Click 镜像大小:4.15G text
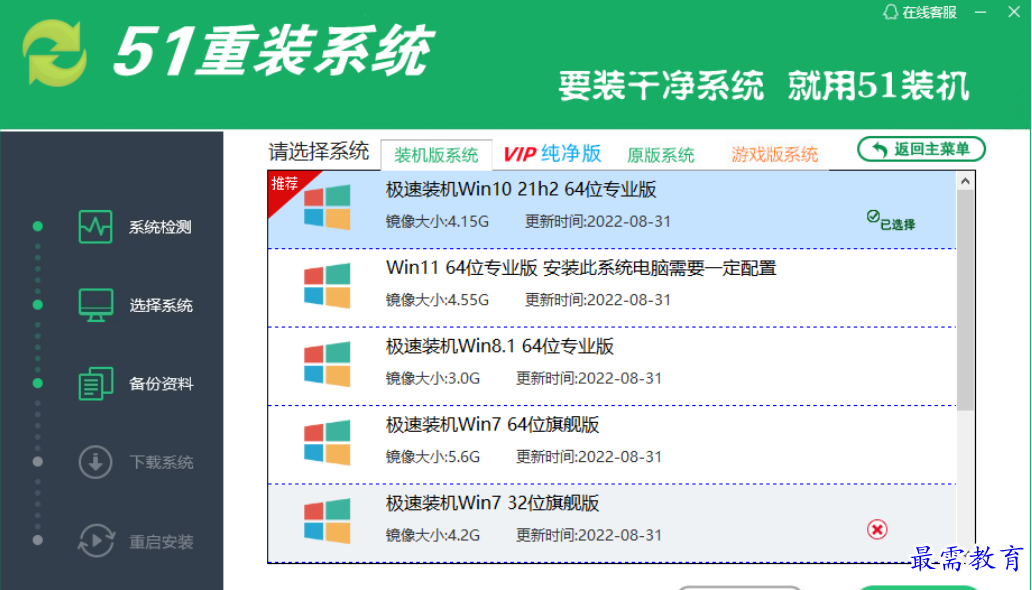The height and width of the screenshot is (590, 1032). [437, 221]
